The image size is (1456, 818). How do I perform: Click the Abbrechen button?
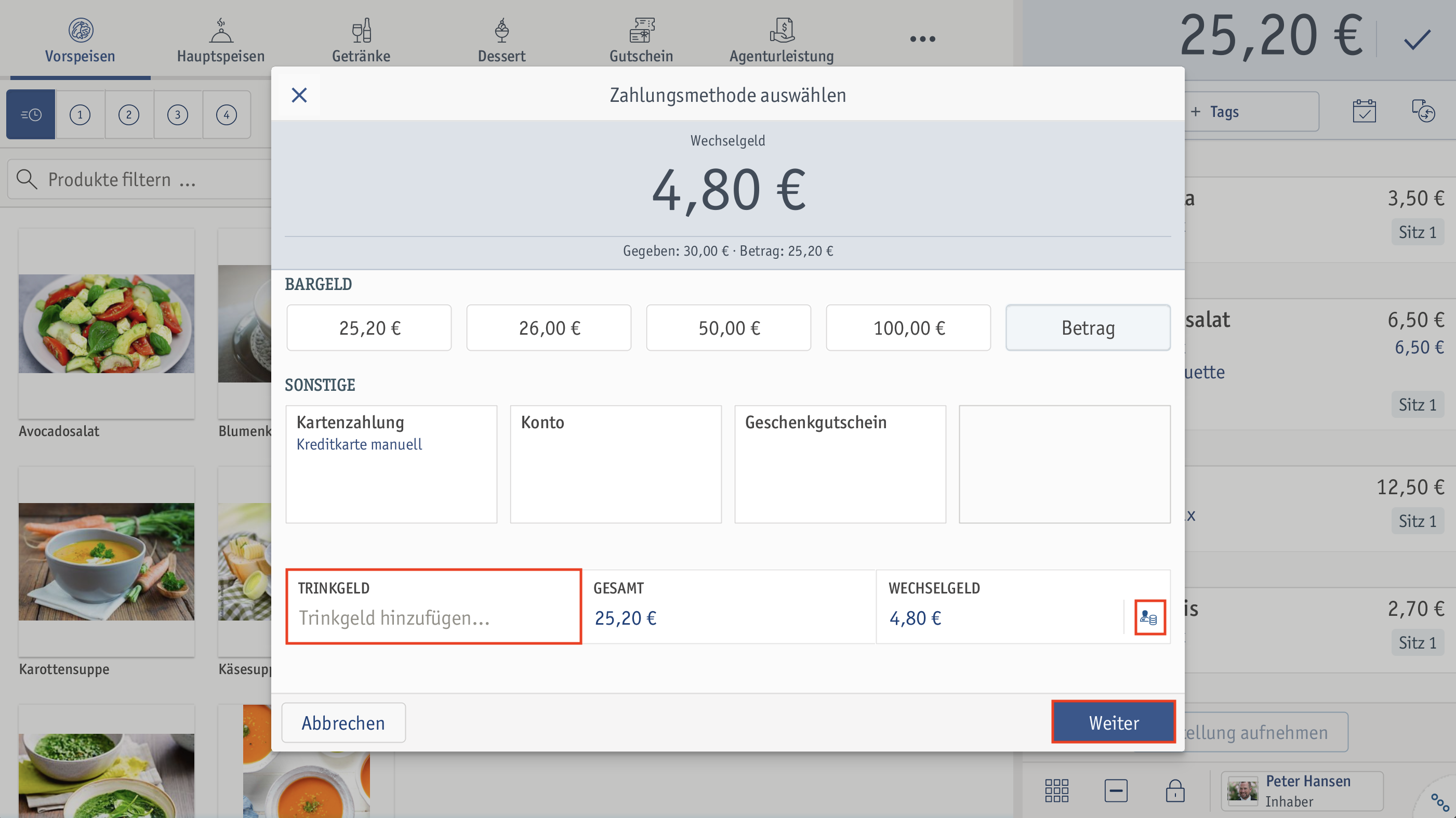(343, 722)
